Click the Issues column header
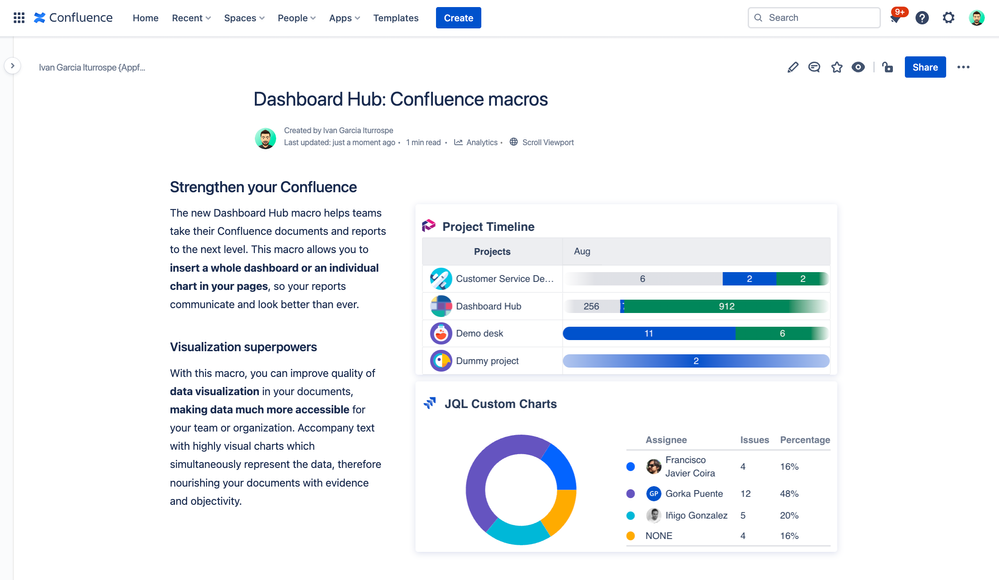This screenshot has height=580, width=999. pyautogui.click(x=754, y=440)
